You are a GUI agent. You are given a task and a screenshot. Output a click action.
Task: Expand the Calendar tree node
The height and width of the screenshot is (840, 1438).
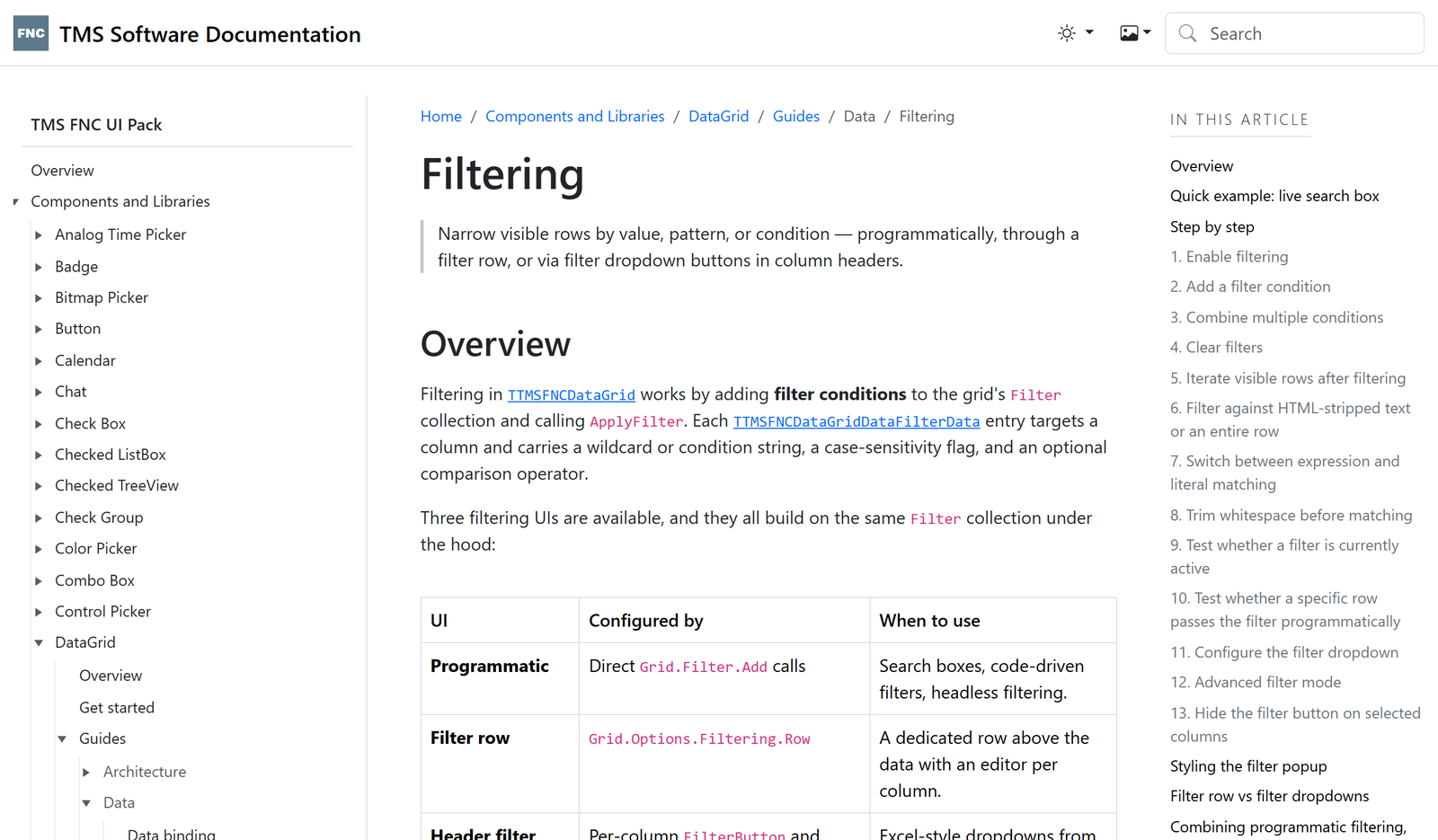pyautogui.click(x=39, y=360)
